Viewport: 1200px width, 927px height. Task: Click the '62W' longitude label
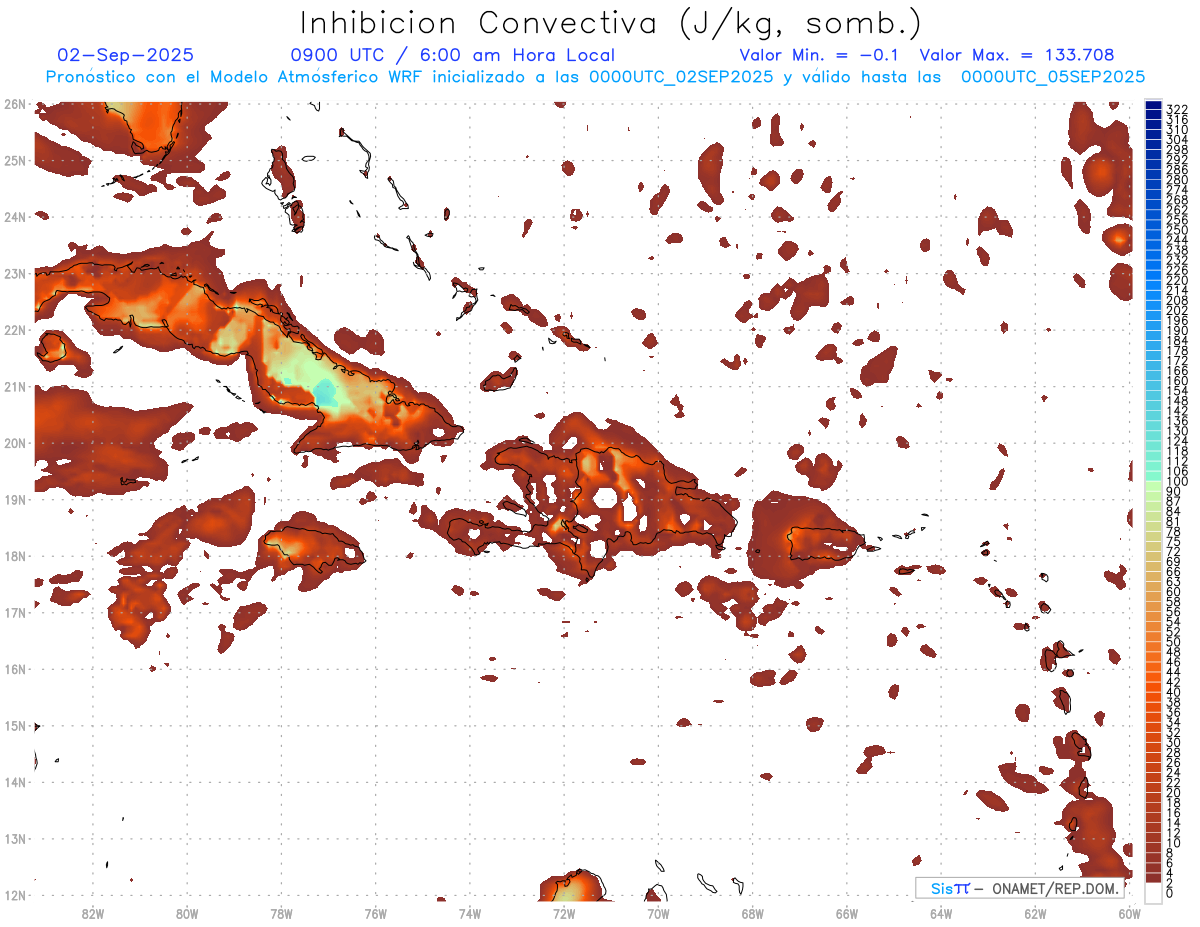[1035, 913]
